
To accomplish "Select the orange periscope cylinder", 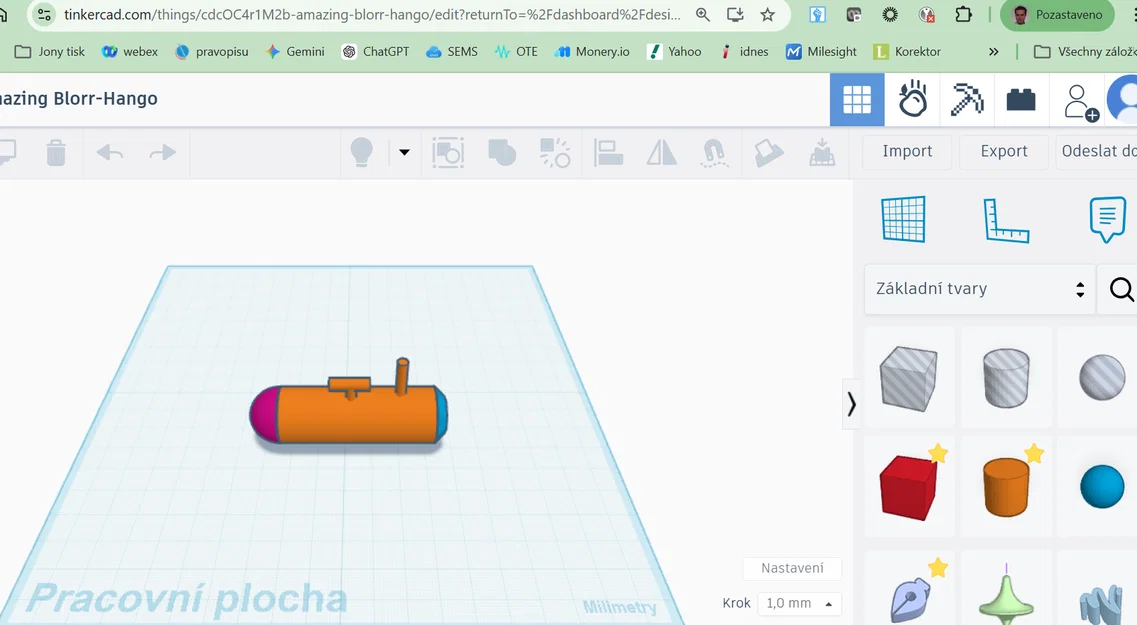I will click(402, 376).
